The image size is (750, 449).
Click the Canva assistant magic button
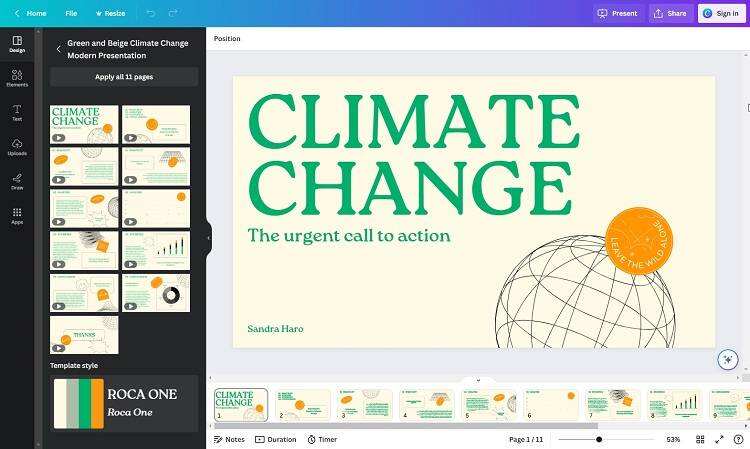pos(728,360)
